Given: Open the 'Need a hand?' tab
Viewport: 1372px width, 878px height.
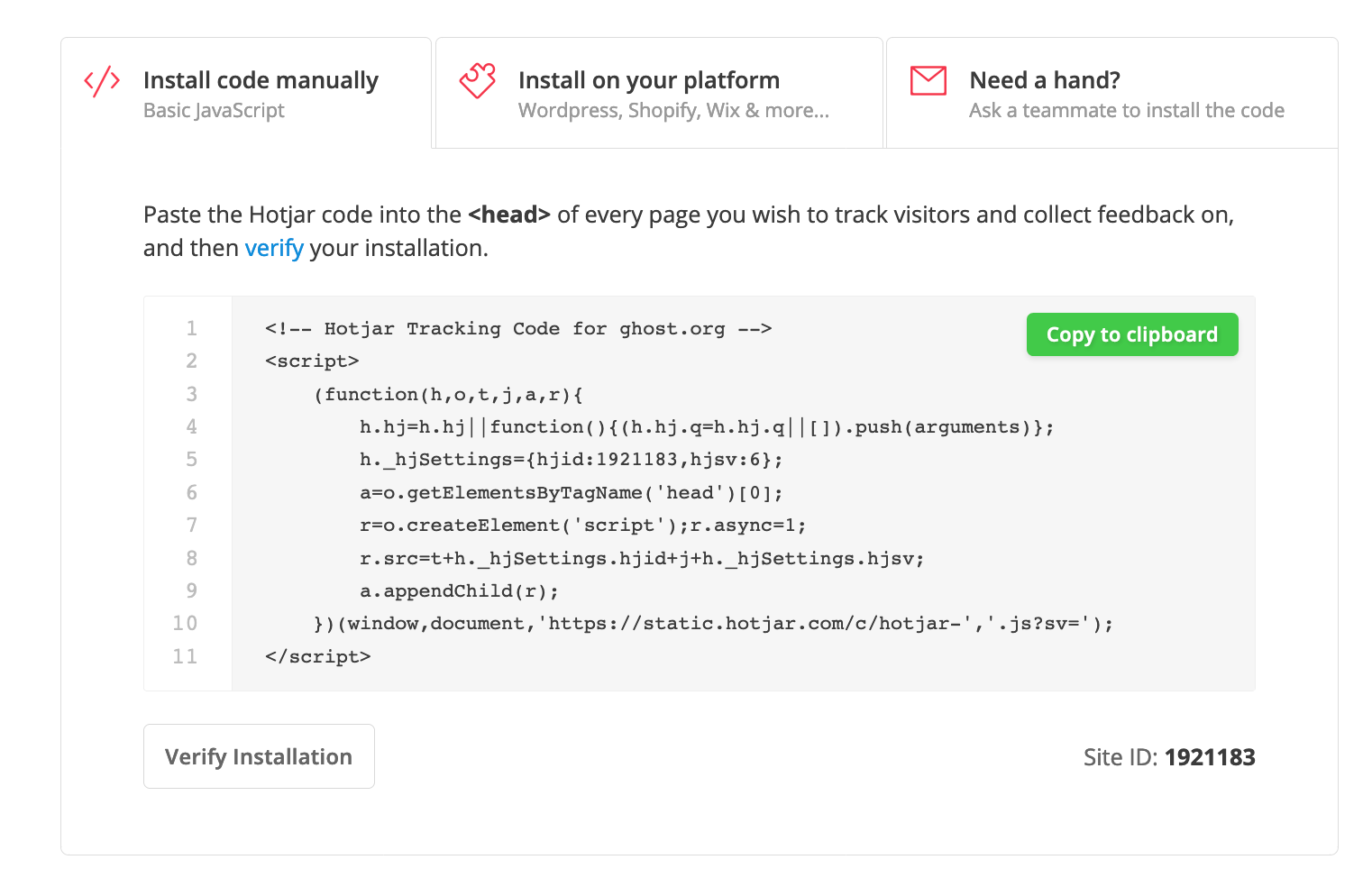Looking at the screenshot, I should coord(1044,80).
